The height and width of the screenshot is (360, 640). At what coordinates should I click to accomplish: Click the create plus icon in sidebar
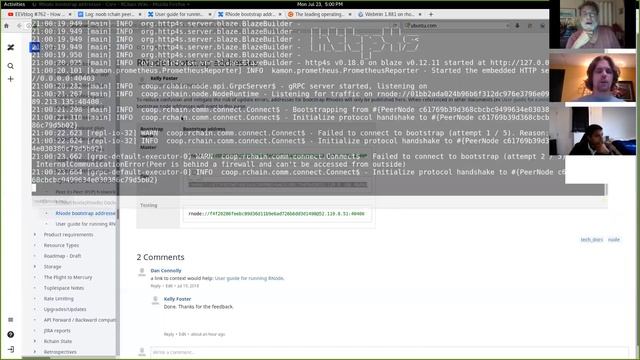11,79
